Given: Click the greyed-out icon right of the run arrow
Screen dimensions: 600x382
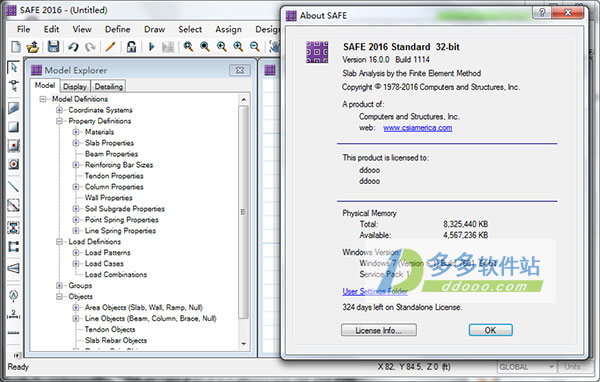Looking at the screenshot, I should (168, 47).
